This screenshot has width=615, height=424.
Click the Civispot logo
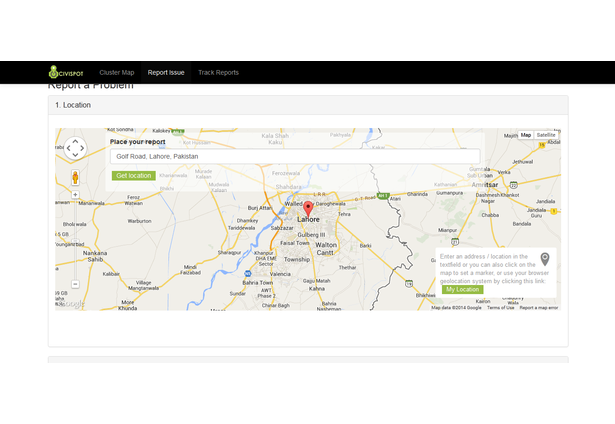point(66,72)
